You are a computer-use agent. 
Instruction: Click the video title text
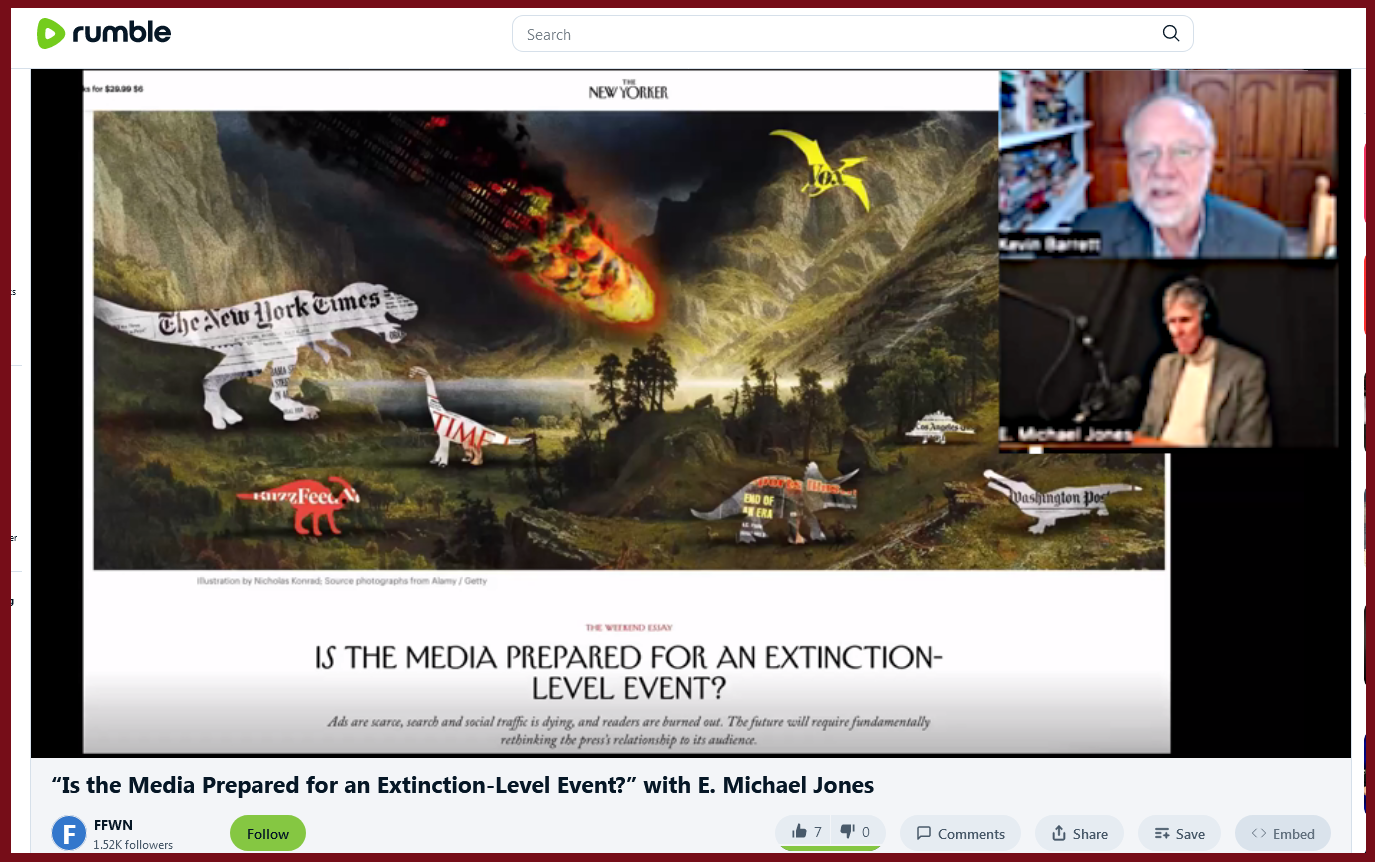[x=463, y=785]
